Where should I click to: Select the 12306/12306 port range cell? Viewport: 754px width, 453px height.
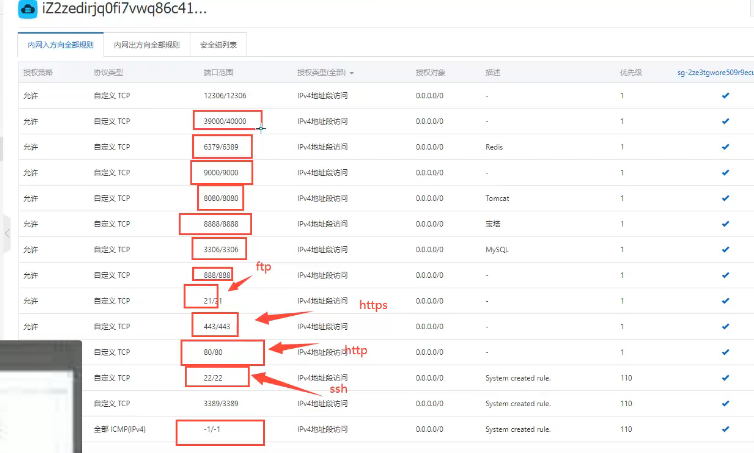click(225, 96)
